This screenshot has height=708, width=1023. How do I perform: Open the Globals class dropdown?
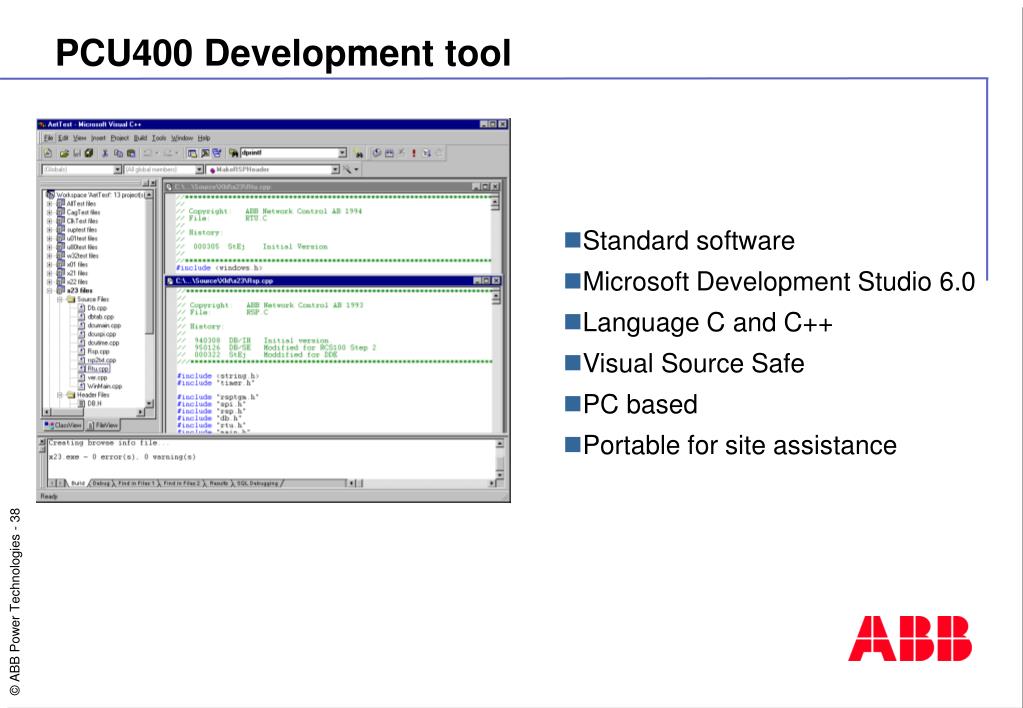pyautogui.click(x=117, y=170)
